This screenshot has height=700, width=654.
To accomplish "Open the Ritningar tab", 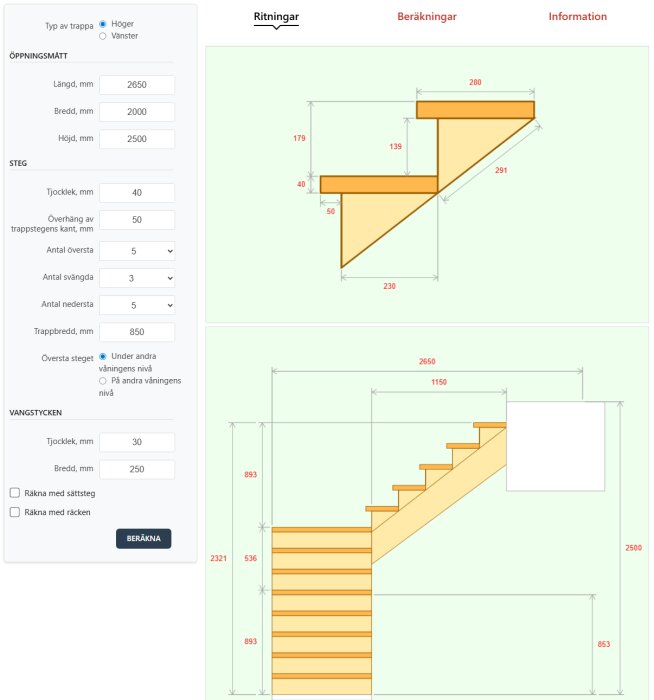I will point(276,17).
